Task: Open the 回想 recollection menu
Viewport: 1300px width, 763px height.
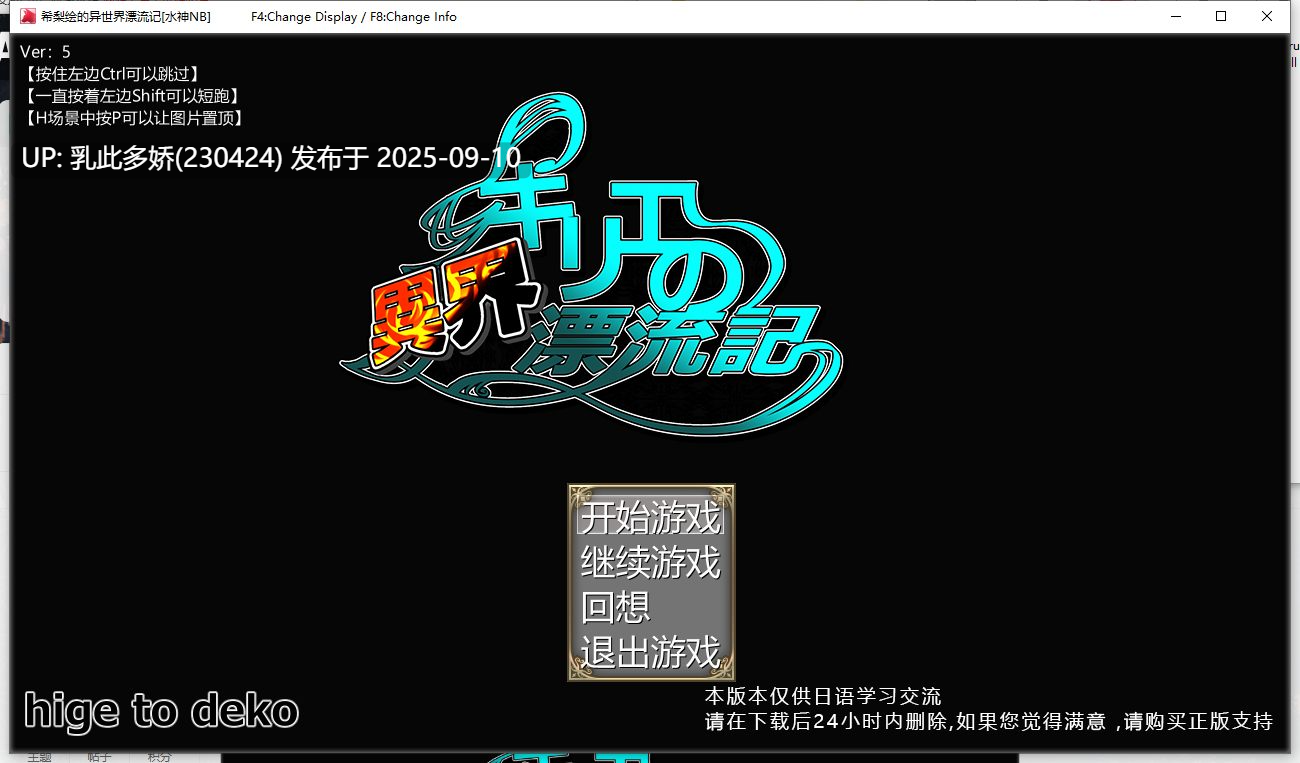Action: pos(616,607)
